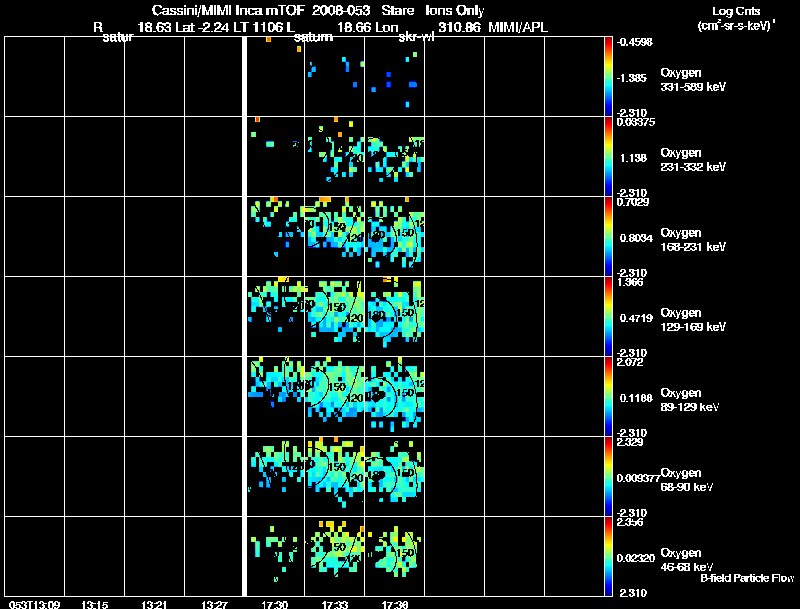
Task: Select the colorbar value '0.009377'
Action: click(638, 478)
